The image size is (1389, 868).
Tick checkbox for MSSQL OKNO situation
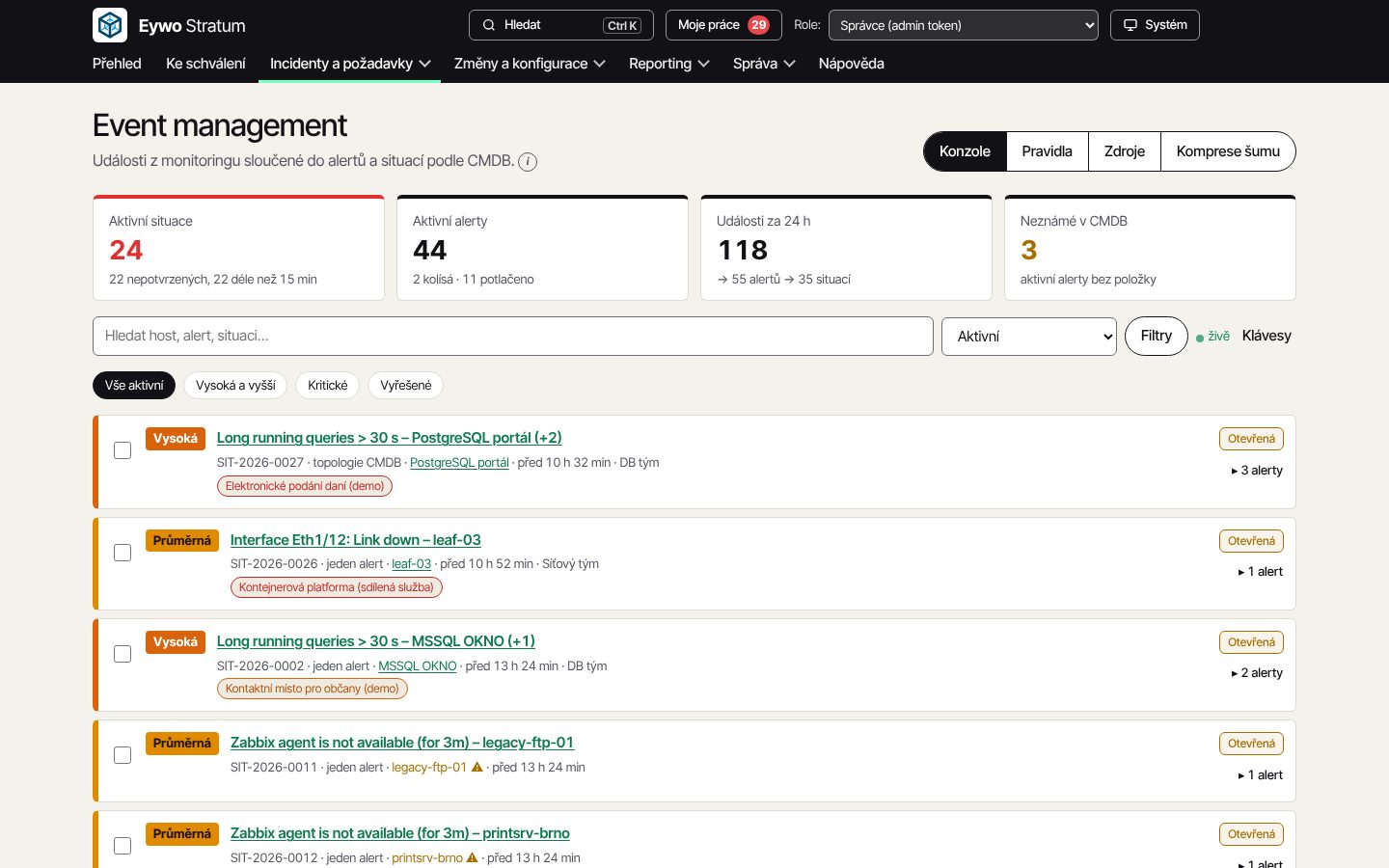(123, 654)
